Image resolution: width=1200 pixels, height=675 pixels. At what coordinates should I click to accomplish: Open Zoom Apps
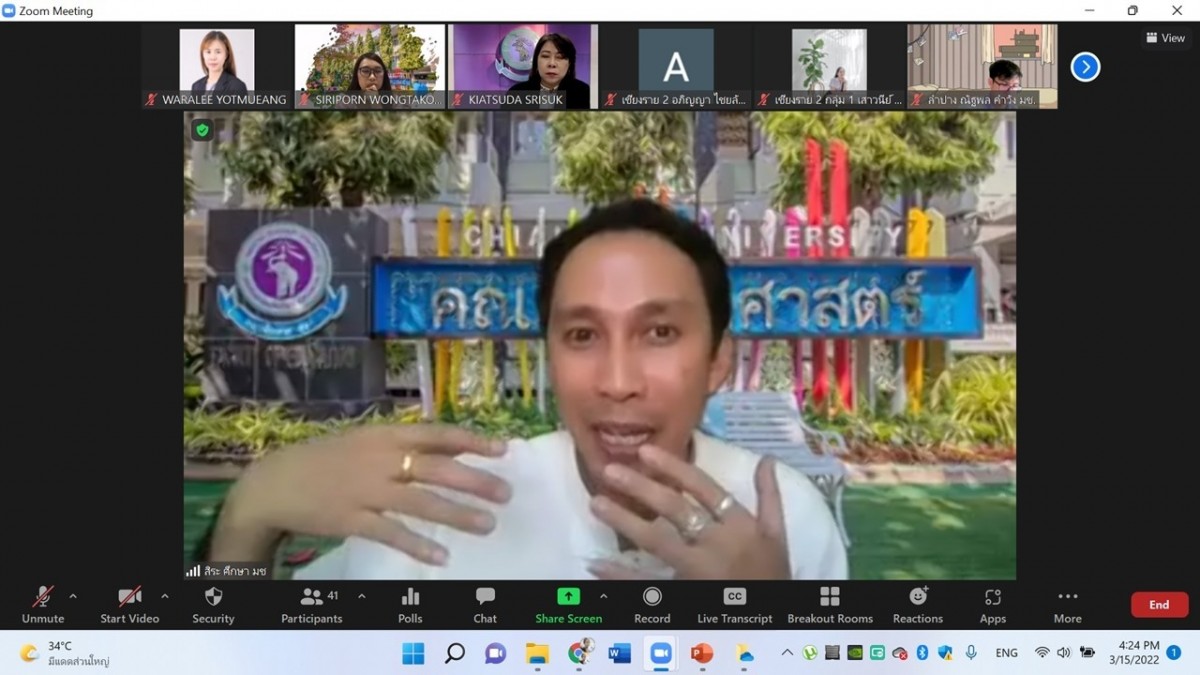(993, 605)
